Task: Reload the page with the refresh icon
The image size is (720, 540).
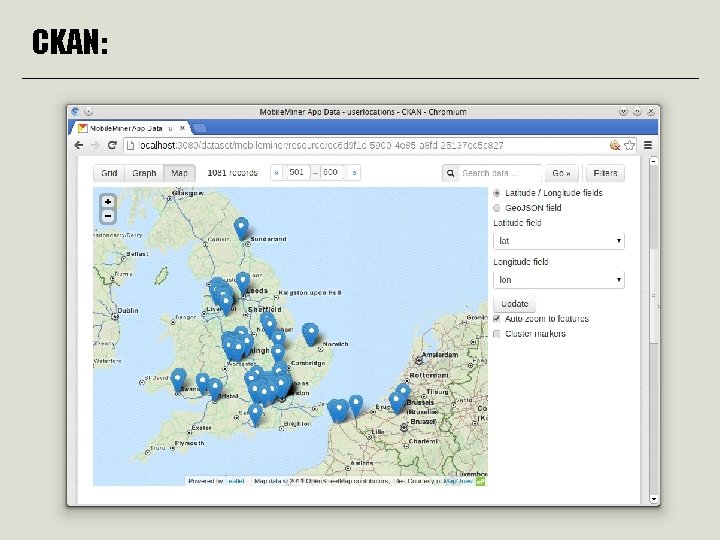Action: 113,145
